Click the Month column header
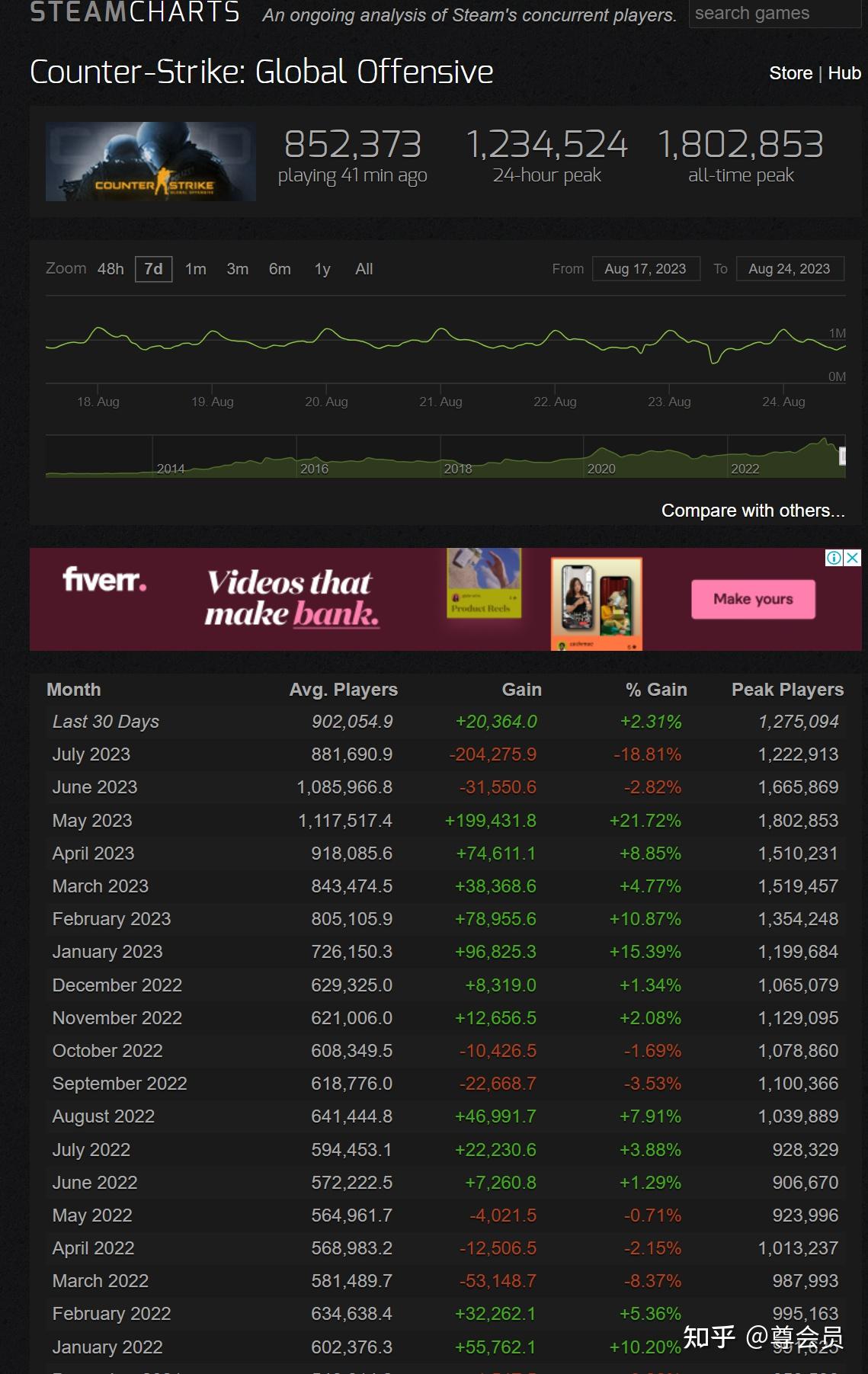Viewport: 868px width, 1374px height. pyautogui.click(x=74, y=690)
